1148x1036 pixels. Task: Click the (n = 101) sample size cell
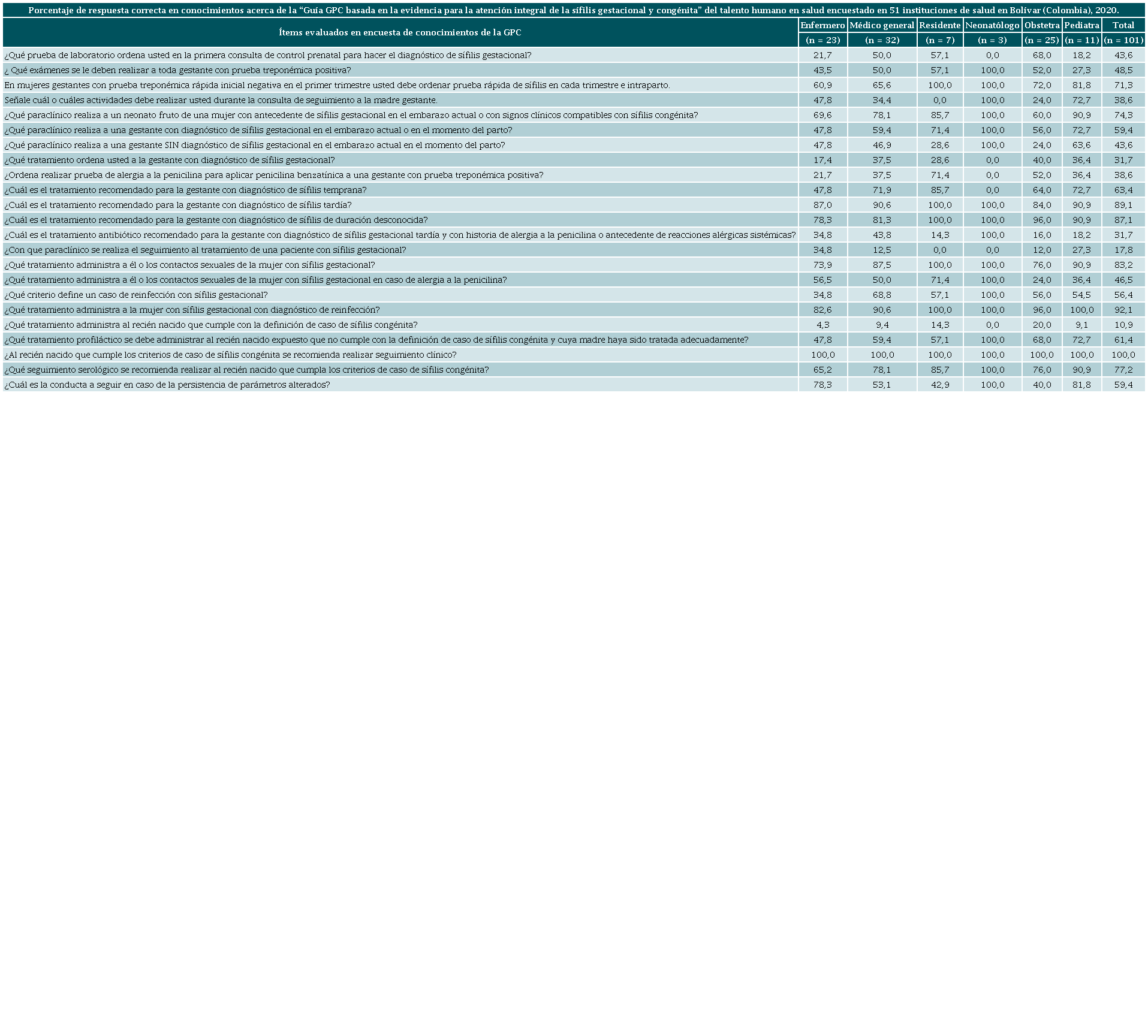(x=1123, y=40)
